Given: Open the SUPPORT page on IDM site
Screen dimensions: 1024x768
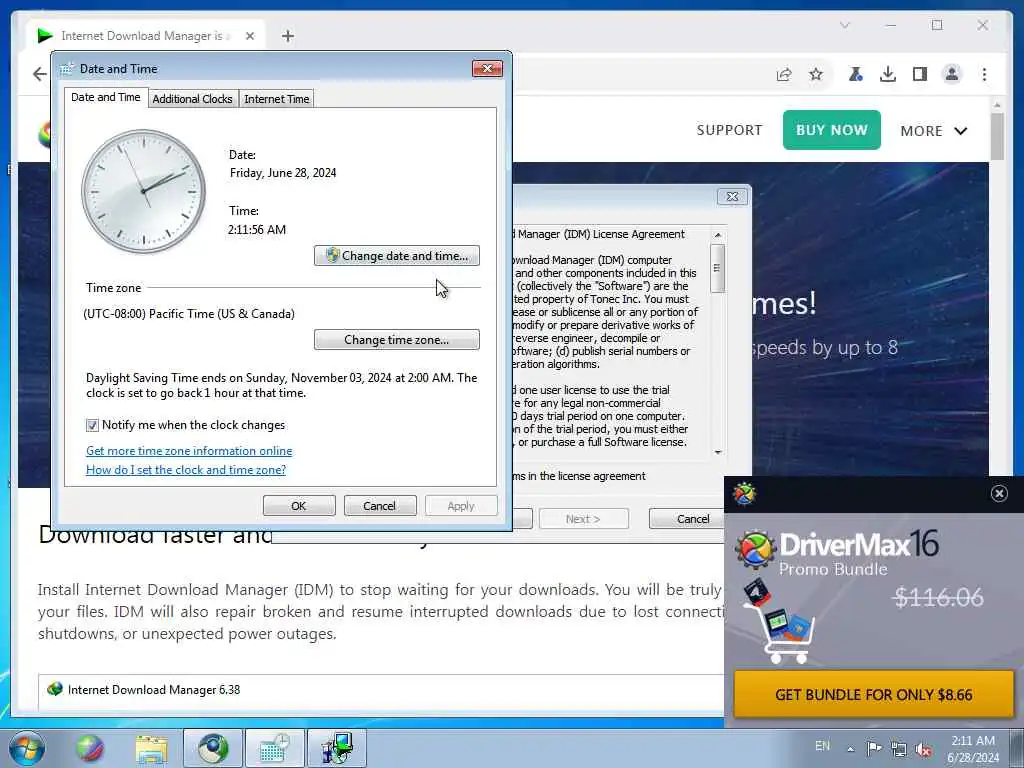Looking at the screenshot, I should (x=729, y=130).
